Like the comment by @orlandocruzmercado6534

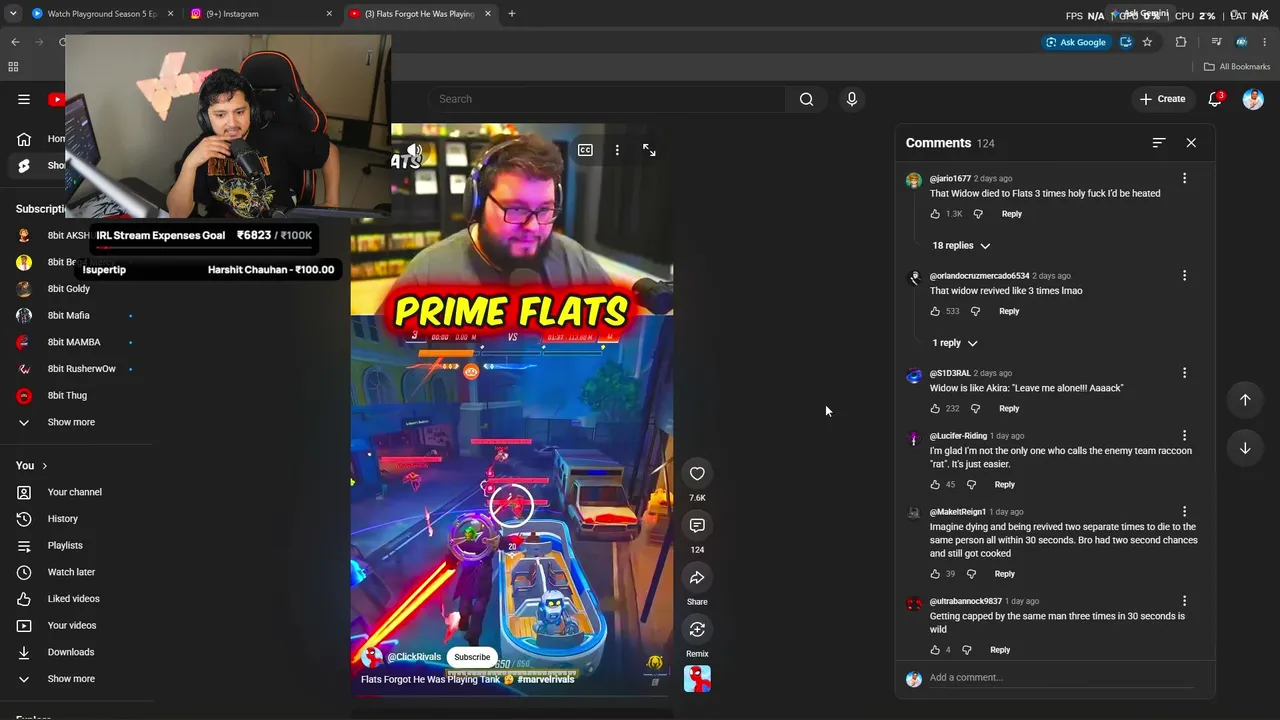point(935,311)
